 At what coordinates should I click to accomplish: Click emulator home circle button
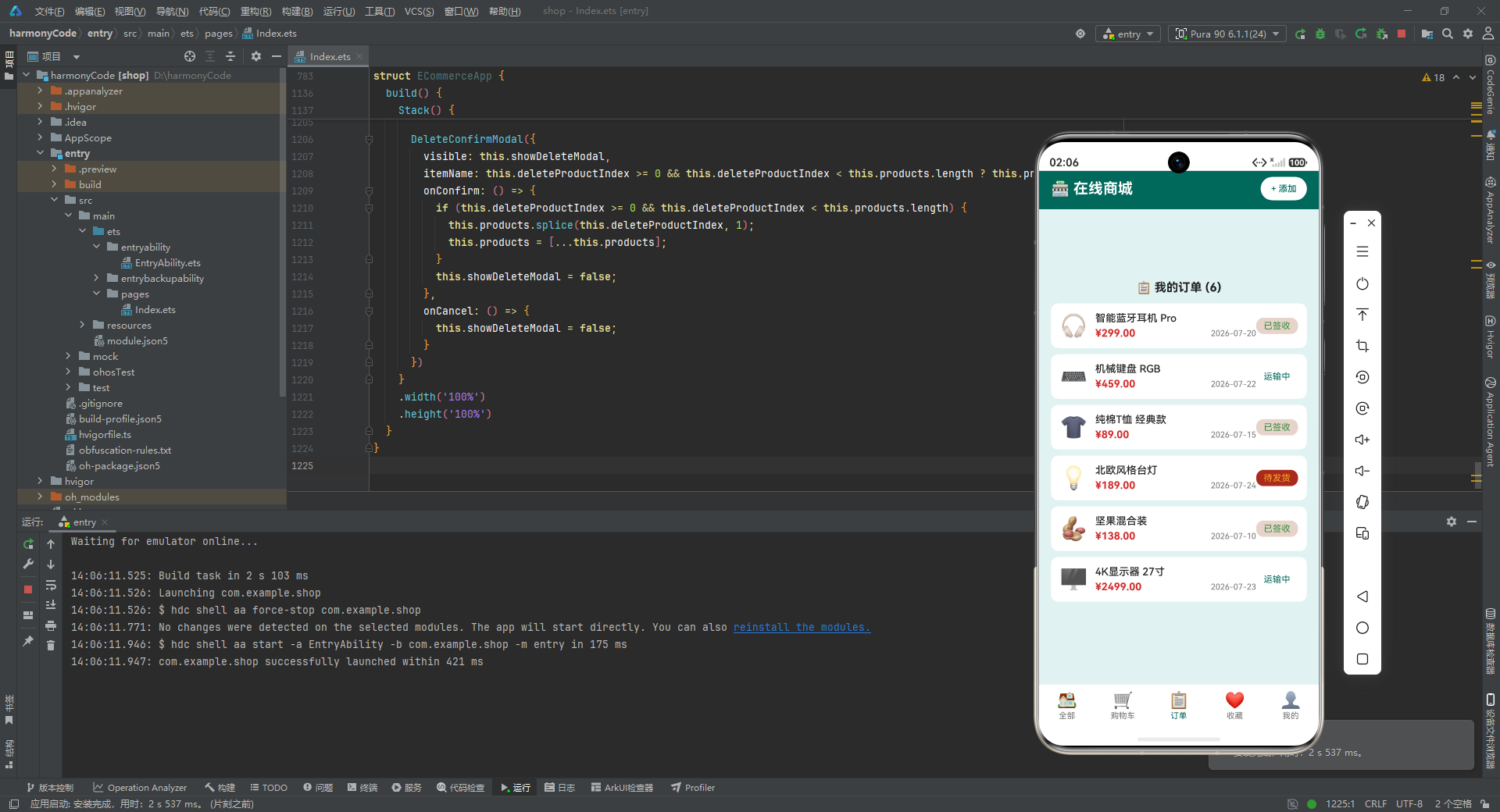[x=1362, y=628]
